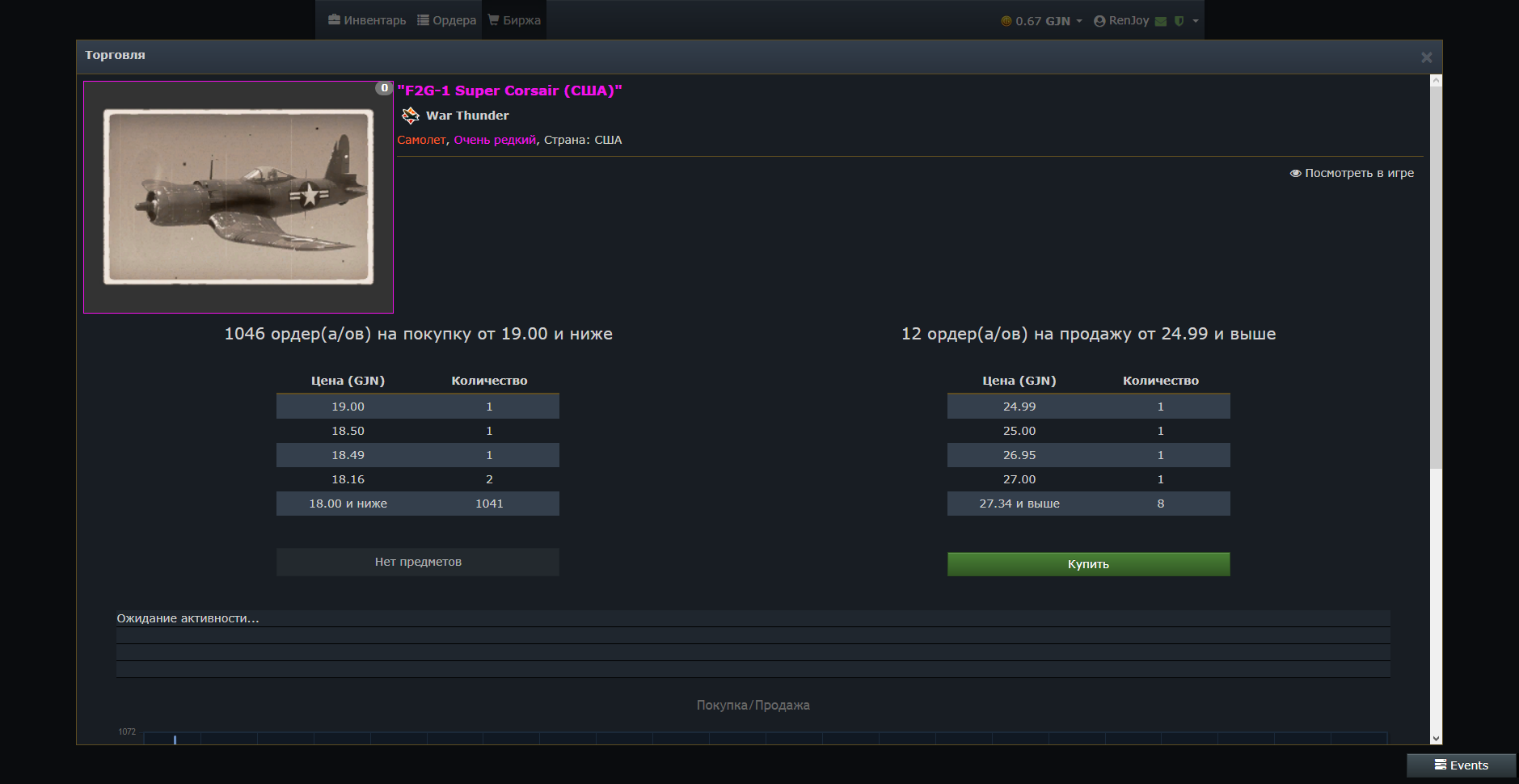Click the buy orders summary from 19.00
The width and height of the screenshot is (1519, 784).
[x=418, y=334]
